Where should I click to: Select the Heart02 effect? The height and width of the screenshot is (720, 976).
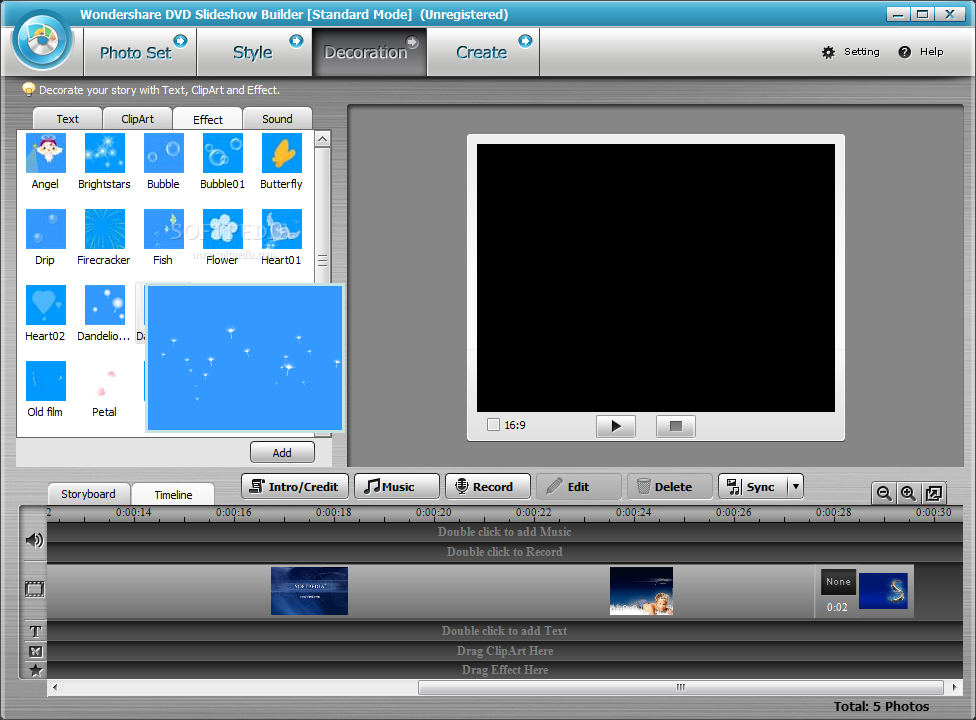pyautogui.click(x=45, y=305)
